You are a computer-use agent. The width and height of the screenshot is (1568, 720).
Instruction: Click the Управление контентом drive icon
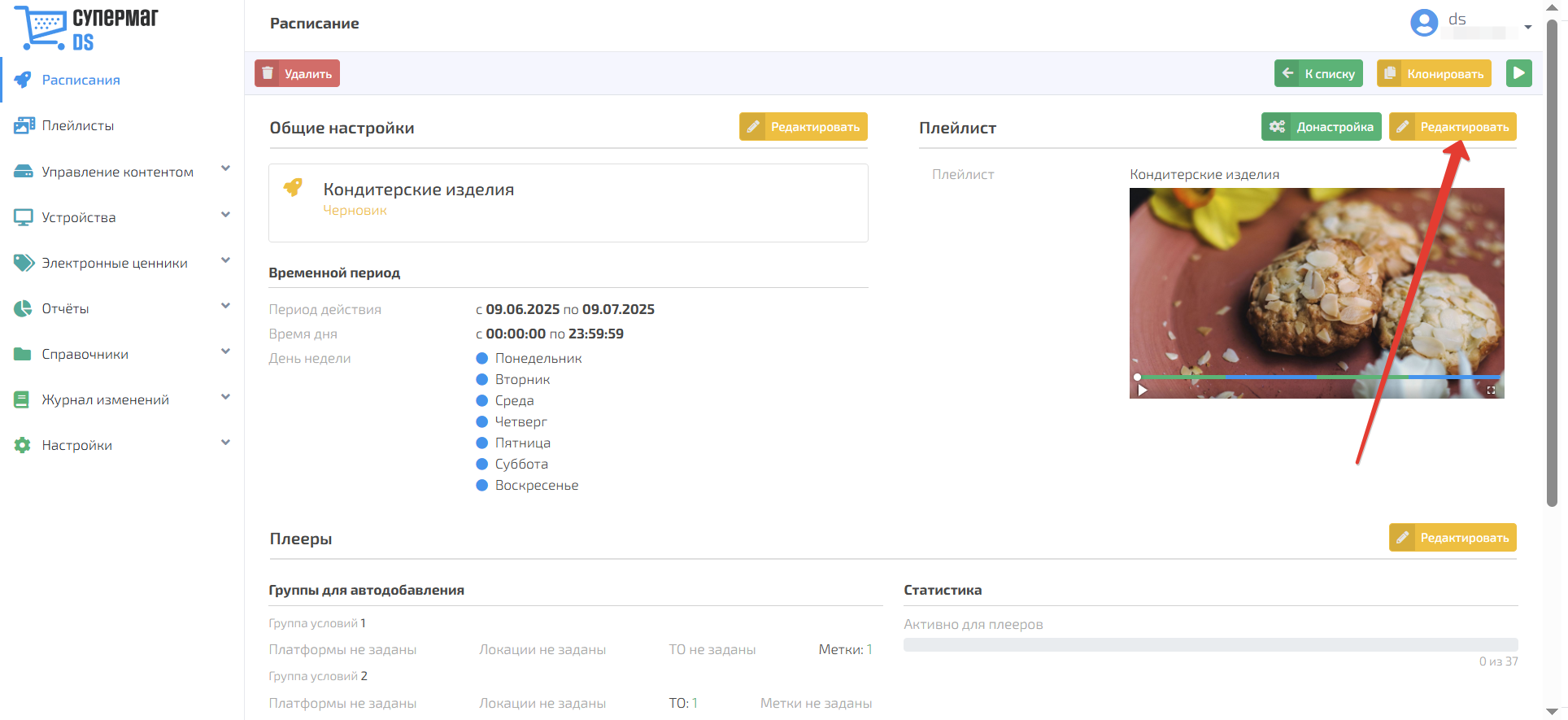[24, 172]
